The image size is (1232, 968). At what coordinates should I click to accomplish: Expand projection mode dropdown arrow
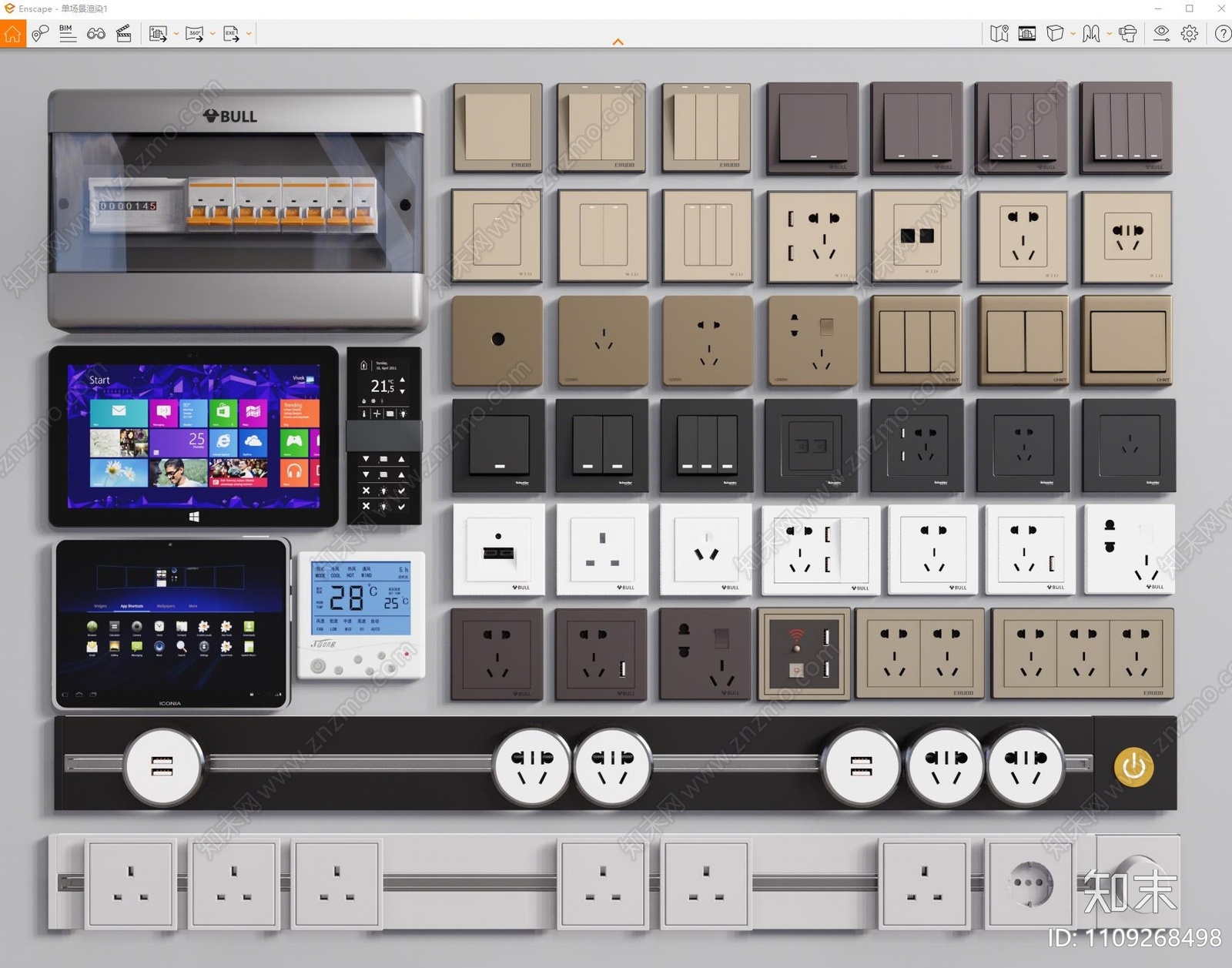pyautogui.click(x=1073, y=34)
